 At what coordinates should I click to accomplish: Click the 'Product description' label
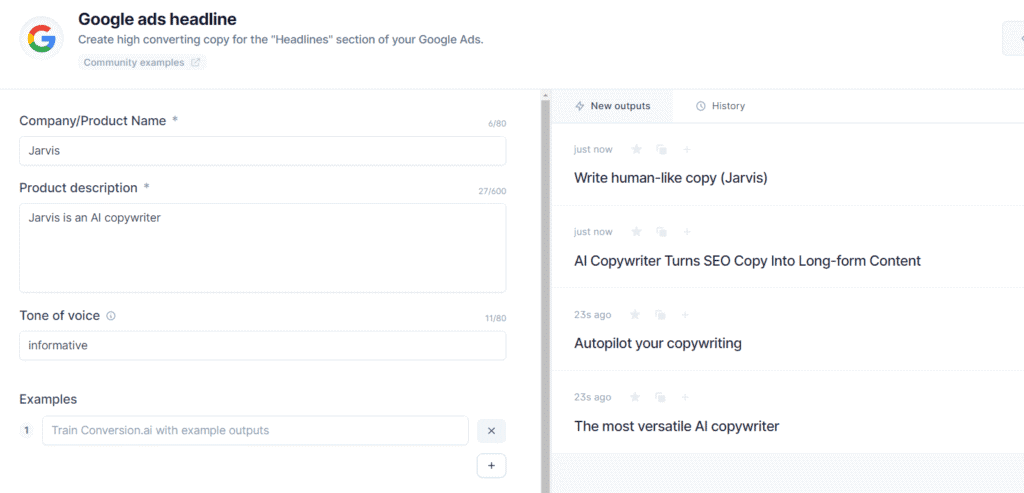(x=78, y=188)
